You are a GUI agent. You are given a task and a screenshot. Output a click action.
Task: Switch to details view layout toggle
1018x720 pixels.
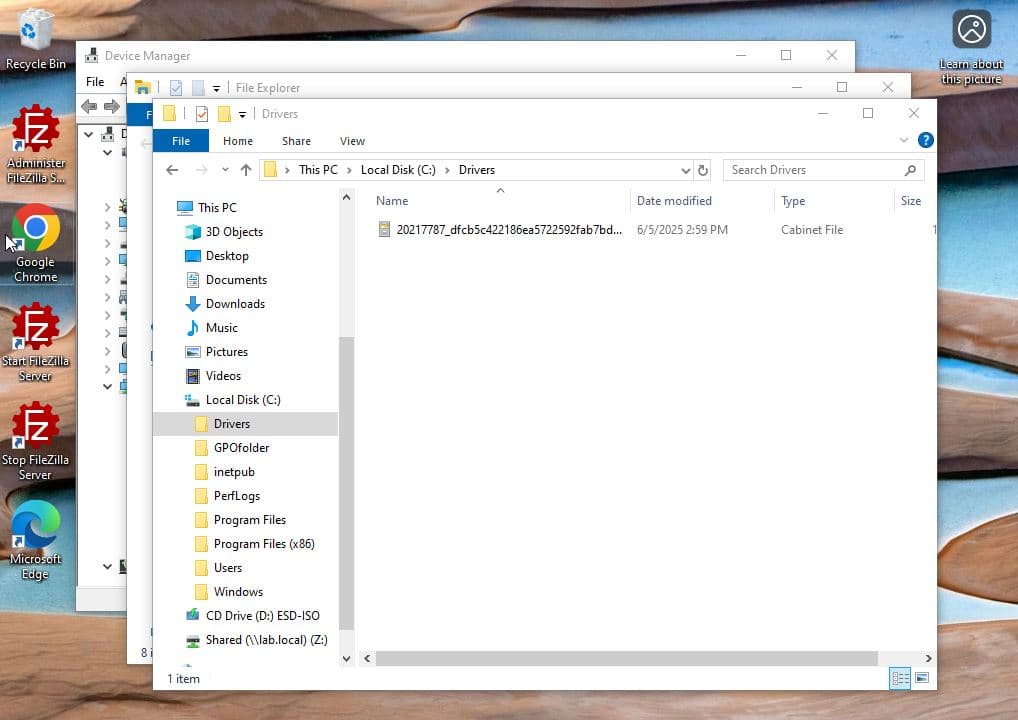[x=900, y=678]
